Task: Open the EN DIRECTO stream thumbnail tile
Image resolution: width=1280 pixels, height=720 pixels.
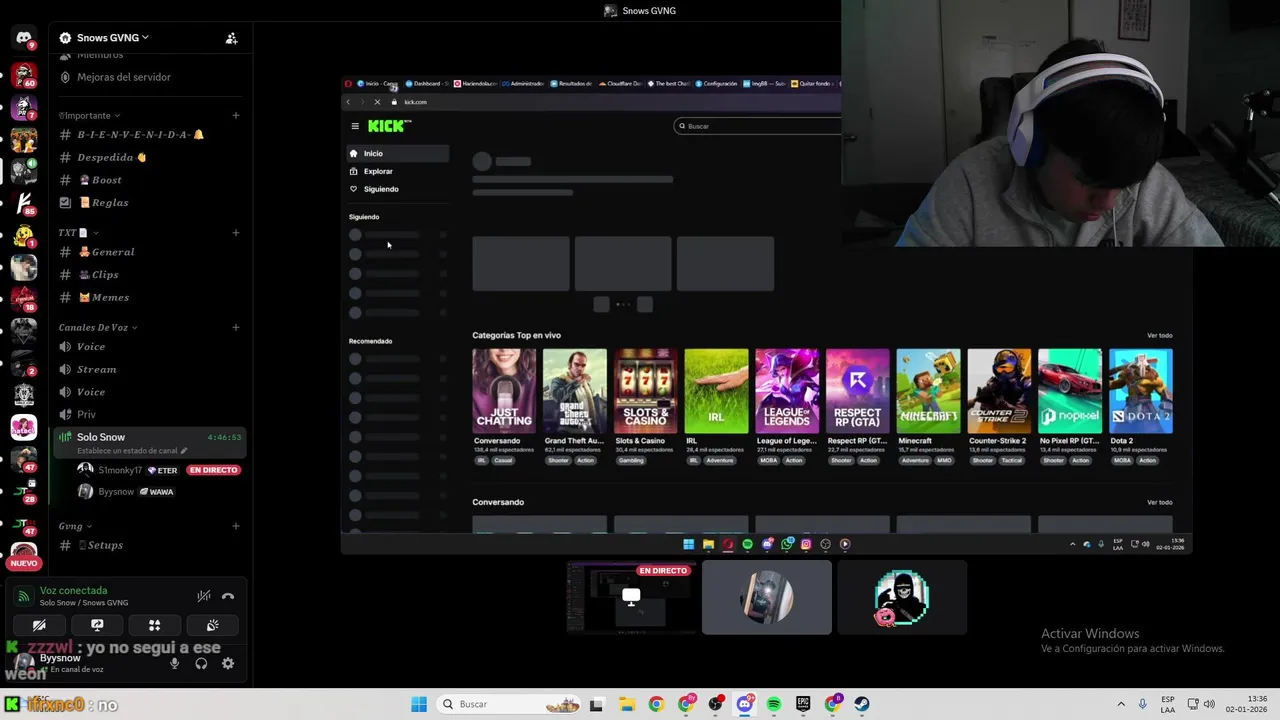Action: [x=631, y=597]
